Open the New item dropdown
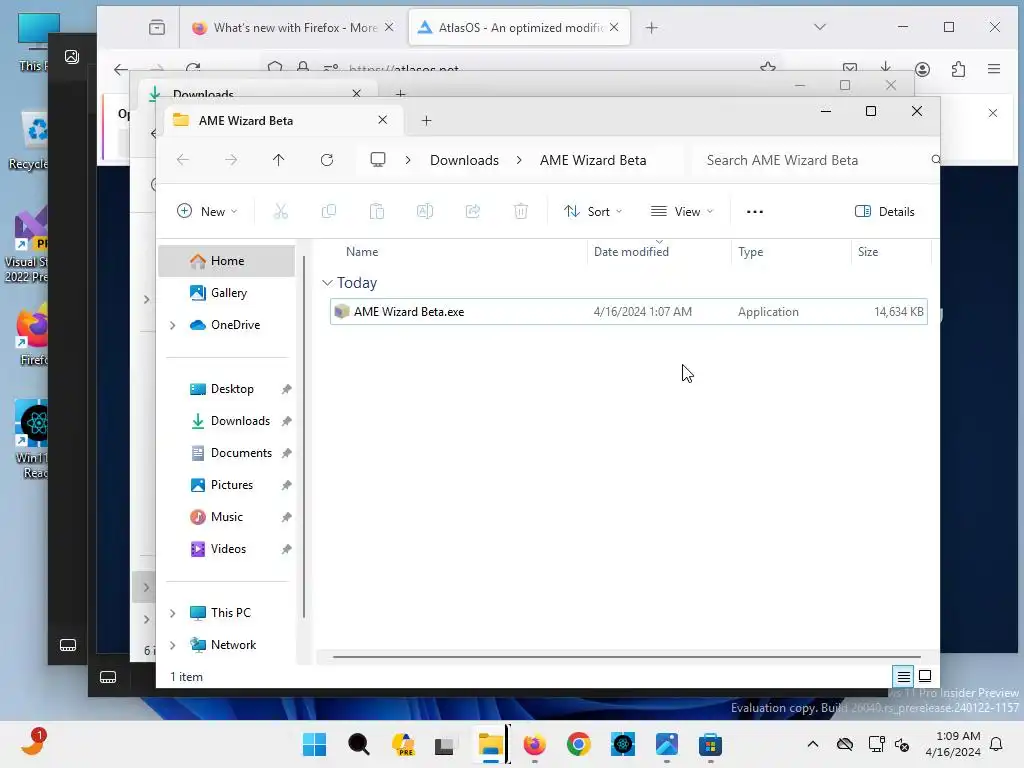This screenshot has height=768, width=1024. (207, 211)
